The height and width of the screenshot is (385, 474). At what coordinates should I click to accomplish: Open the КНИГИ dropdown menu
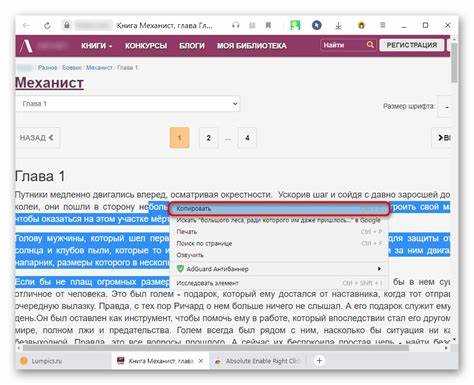coord(96,46)
